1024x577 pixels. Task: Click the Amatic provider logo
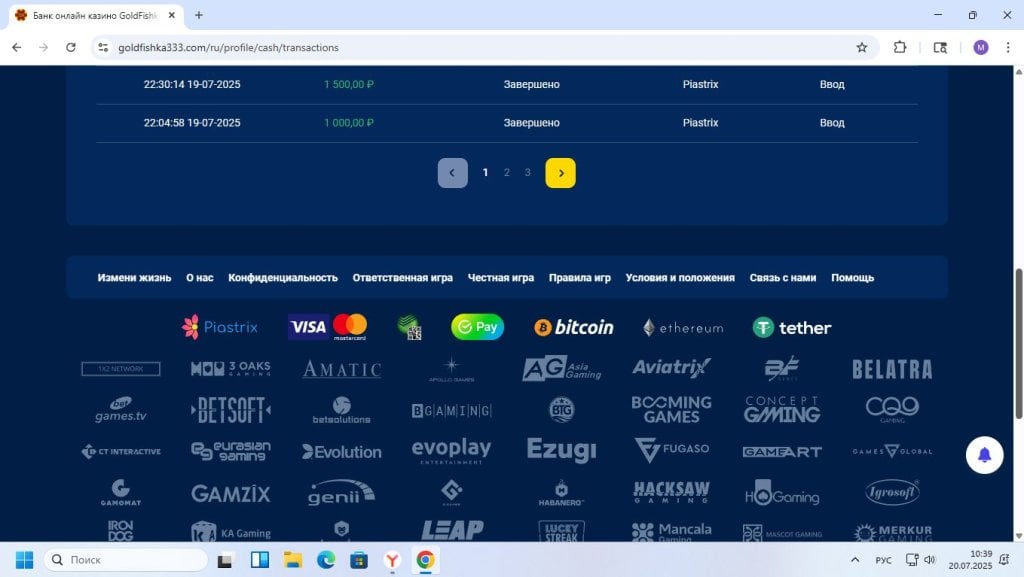(342, 369)
